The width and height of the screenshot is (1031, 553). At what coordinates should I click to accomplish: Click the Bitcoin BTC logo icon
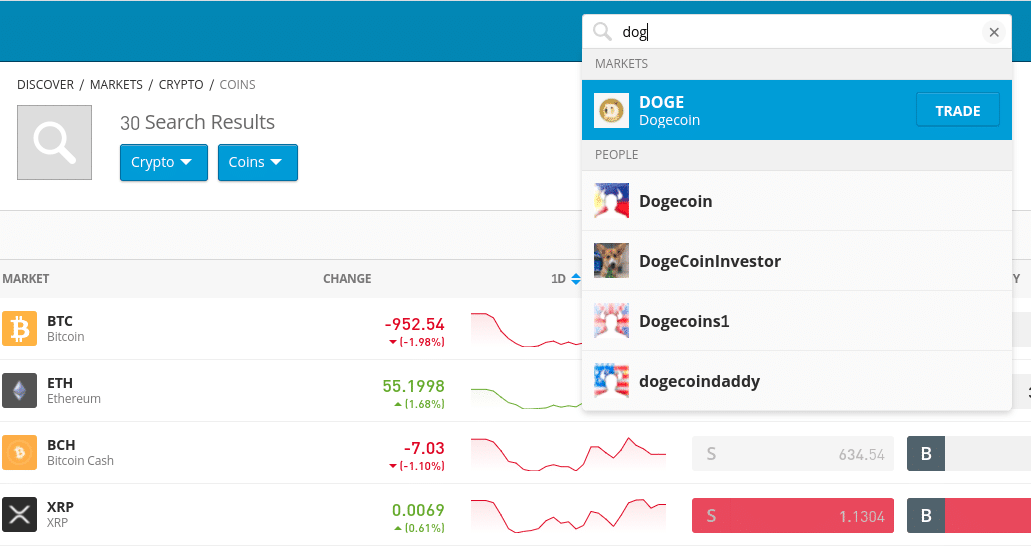pyautogui.click(x=20, y=328)
